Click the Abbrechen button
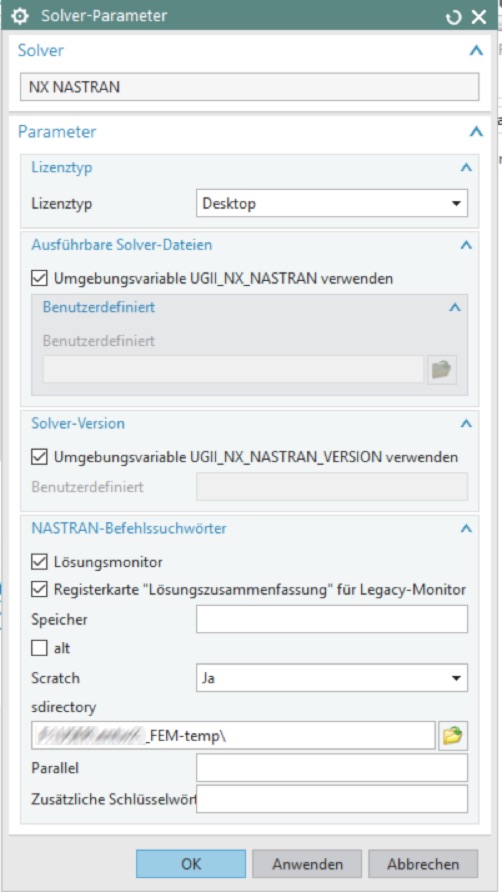Viewport: 502px width, 892px height. click(x=423, y=864)
